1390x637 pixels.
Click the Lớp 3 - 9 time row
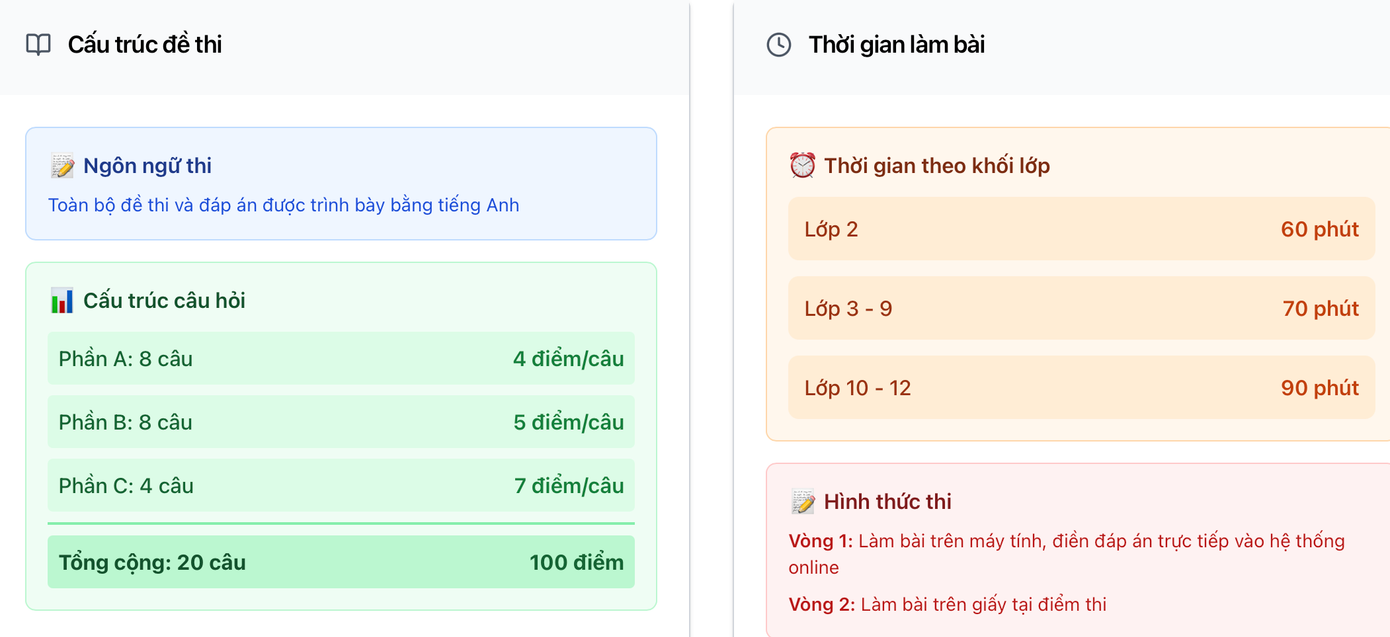(x=1081, y=308)
